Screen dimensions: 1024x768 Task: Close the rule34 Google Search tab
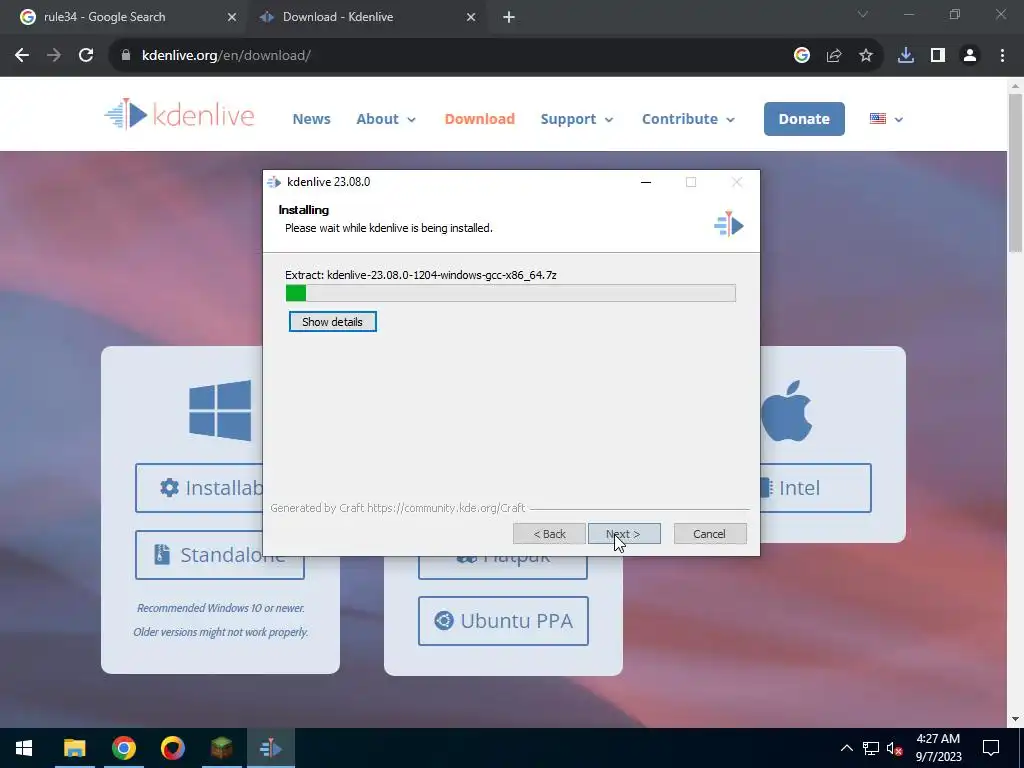(x=231, y=18)
